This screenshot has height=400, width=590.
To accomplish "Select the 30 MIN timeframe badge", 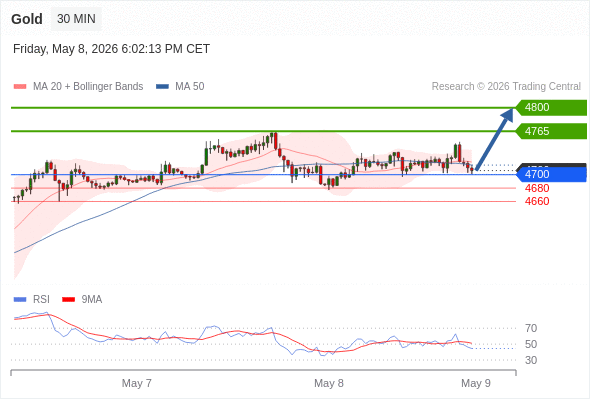I will click(x=76, y=19).
